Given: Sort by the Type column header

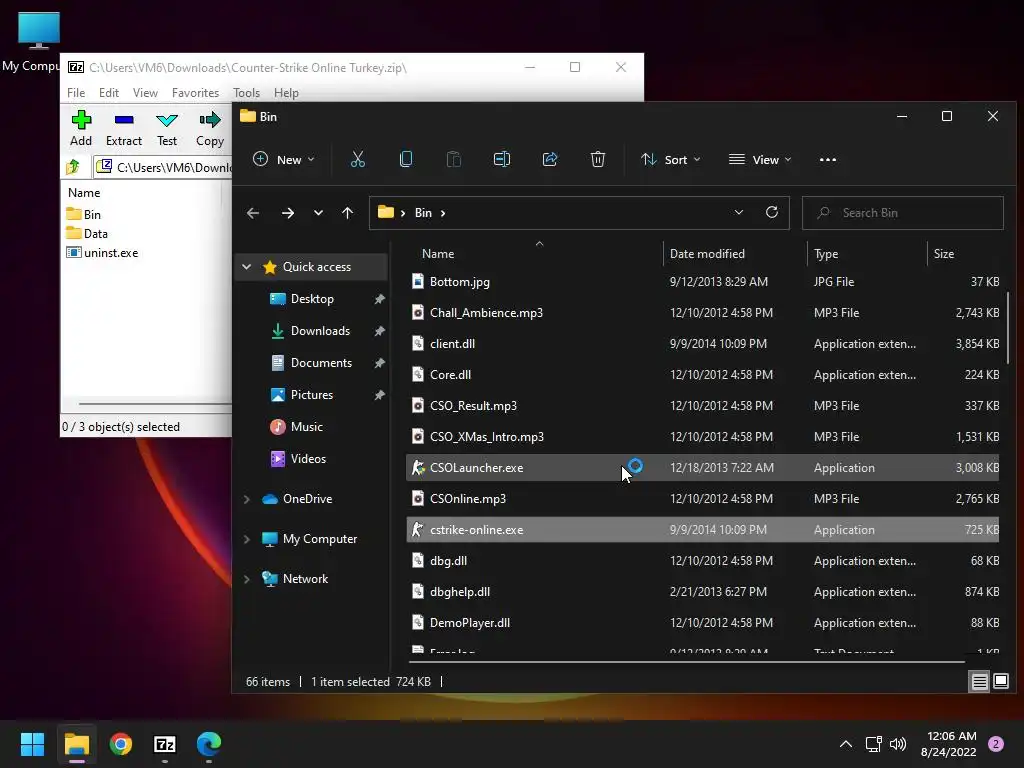Looking at the screenshot, I should 867,253.
